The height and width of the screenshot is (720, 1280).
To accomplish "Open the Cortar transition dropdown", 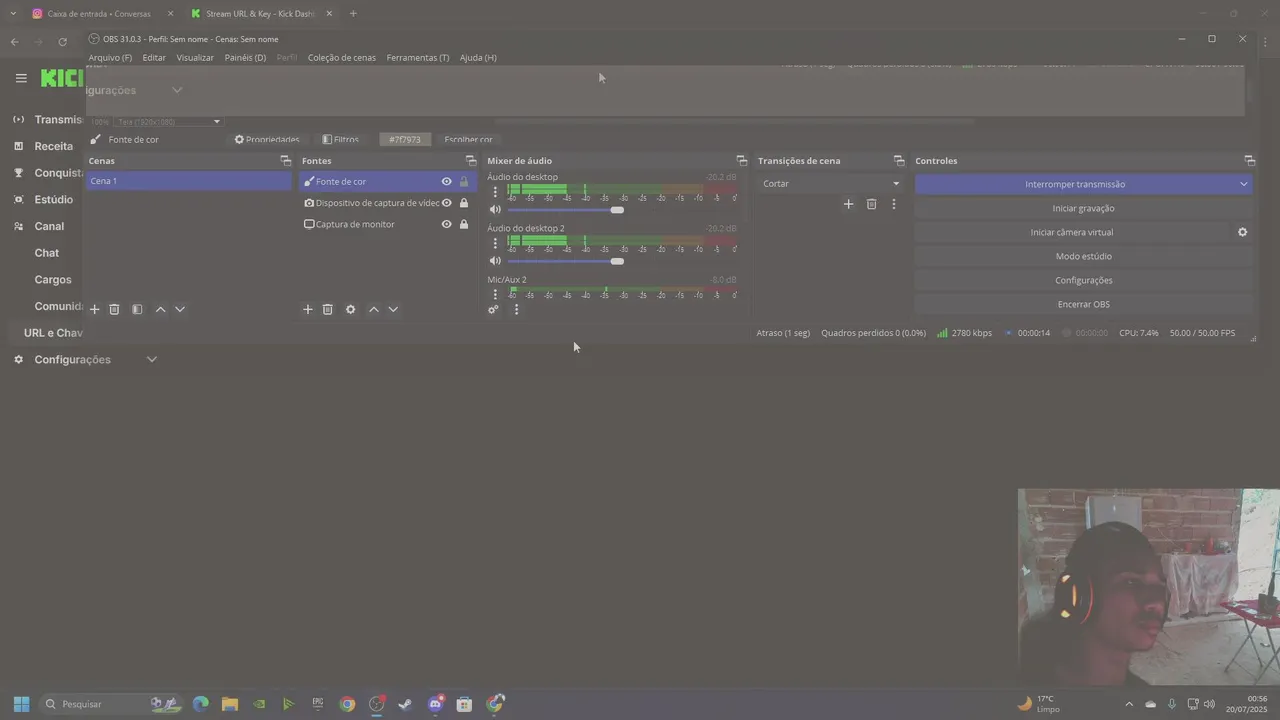I will pos(830,184).
